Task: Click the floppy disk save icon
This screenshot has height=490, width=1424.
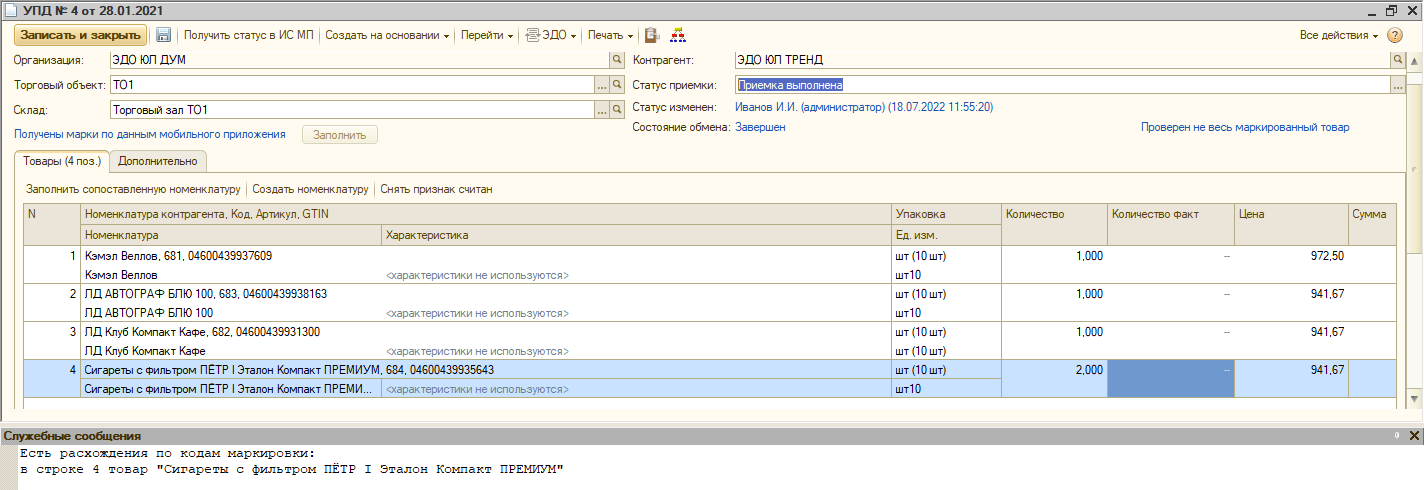Action: click(164, 35)
